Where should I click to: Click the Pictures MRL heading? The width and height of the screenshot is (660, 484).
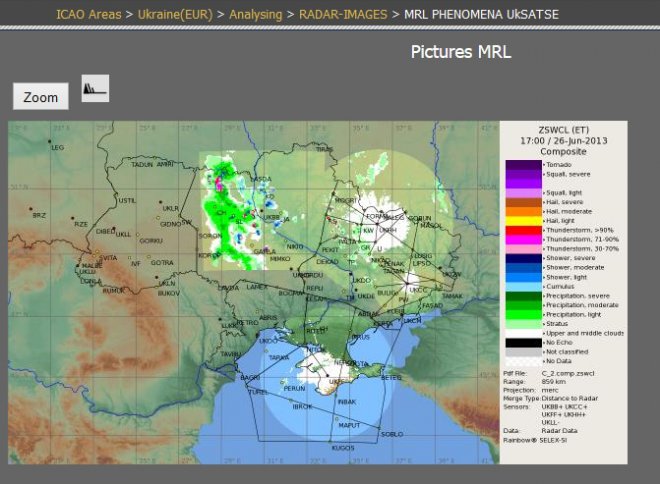(461, 52)
